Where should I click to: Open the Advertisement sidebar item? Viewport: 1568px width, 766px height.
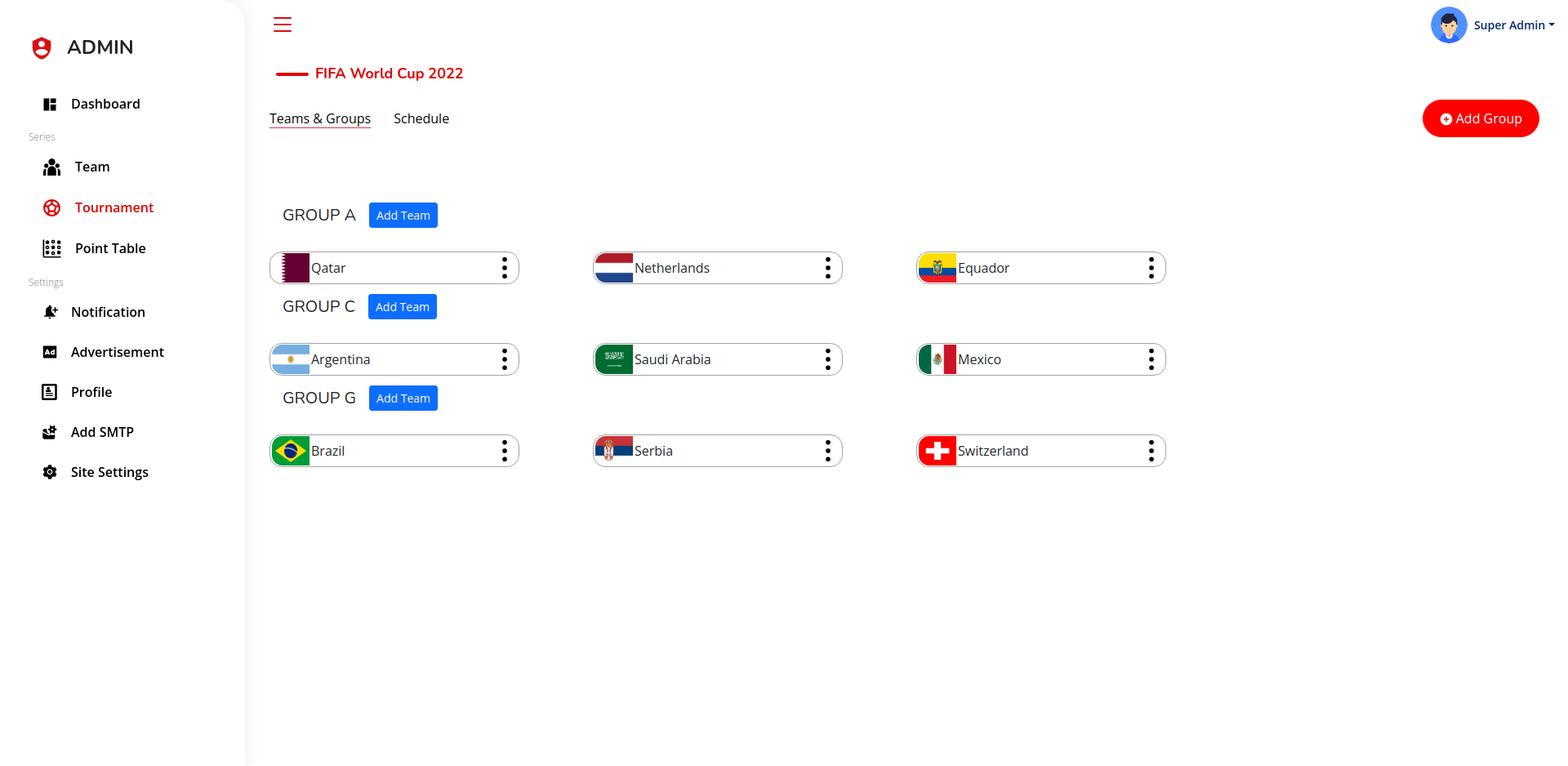pos(118,352)
